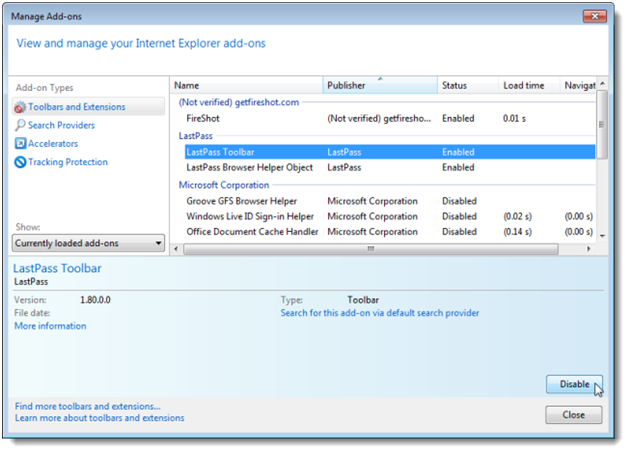Click the Toolbars and Extensions gear icon
Image resolution: width=631 pixels, height=455 pixels.
pyautogui.click(x=20, y=107)
